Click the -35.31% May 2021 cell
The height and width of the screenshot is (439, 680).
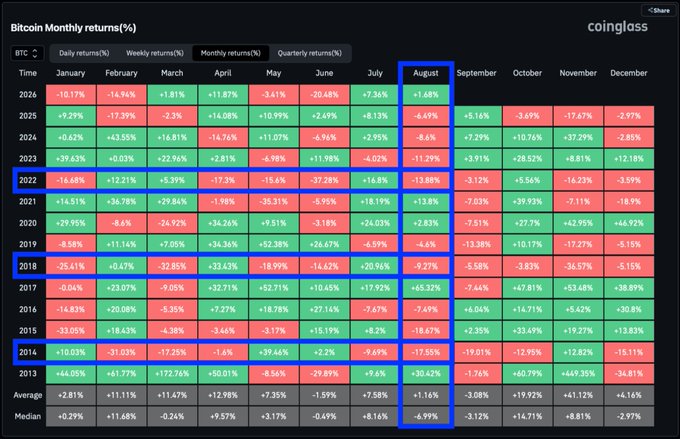coord(274,202)
